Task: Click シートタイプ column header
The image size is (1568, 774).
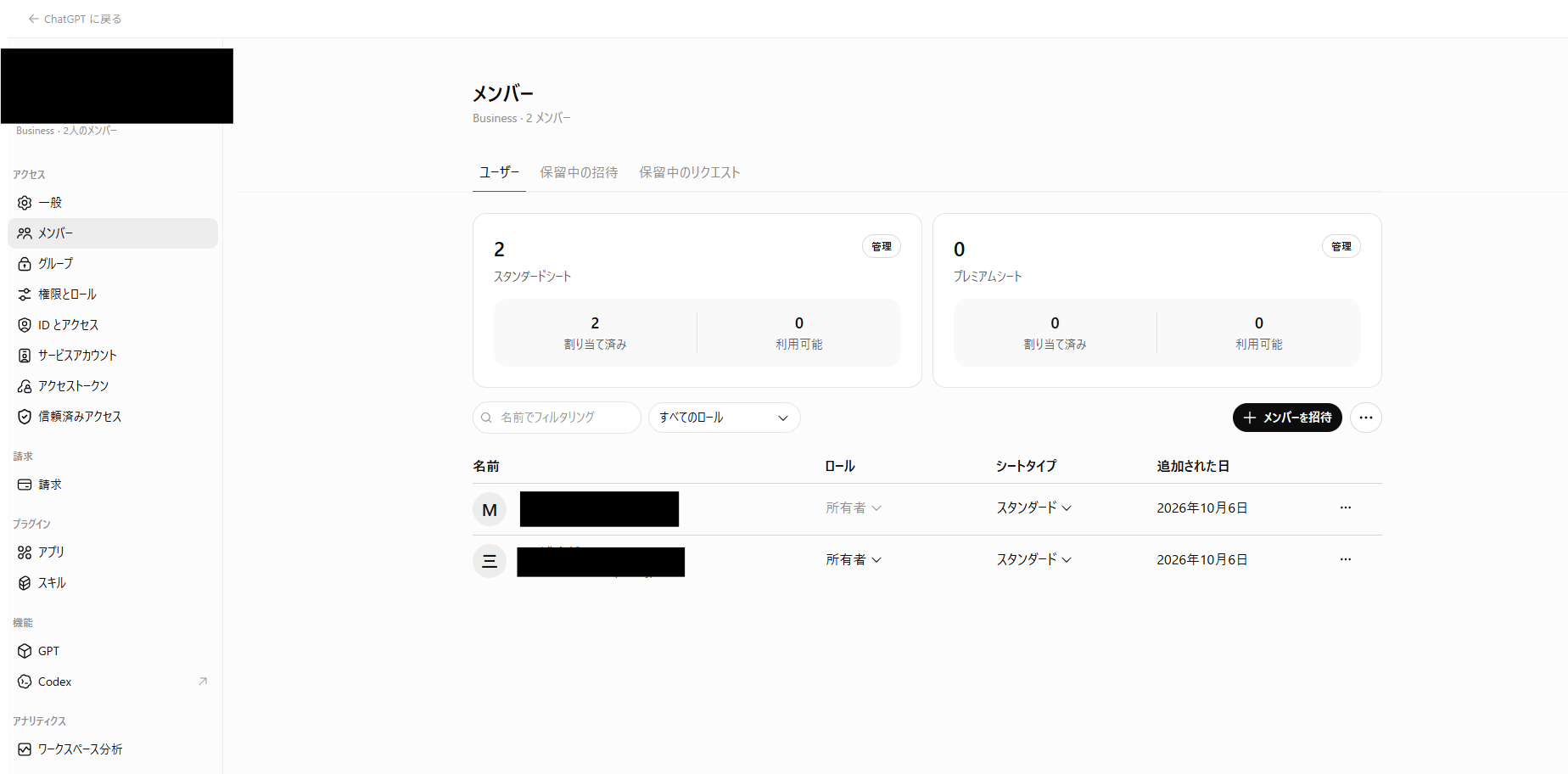Action: 1026,466
